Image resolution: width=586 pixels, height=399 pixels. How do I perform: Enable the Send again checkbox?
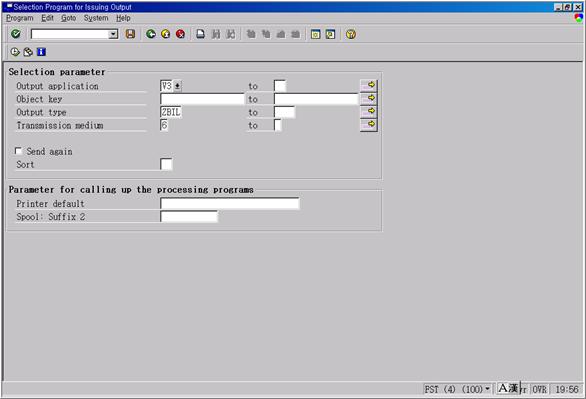coord(18,151)
